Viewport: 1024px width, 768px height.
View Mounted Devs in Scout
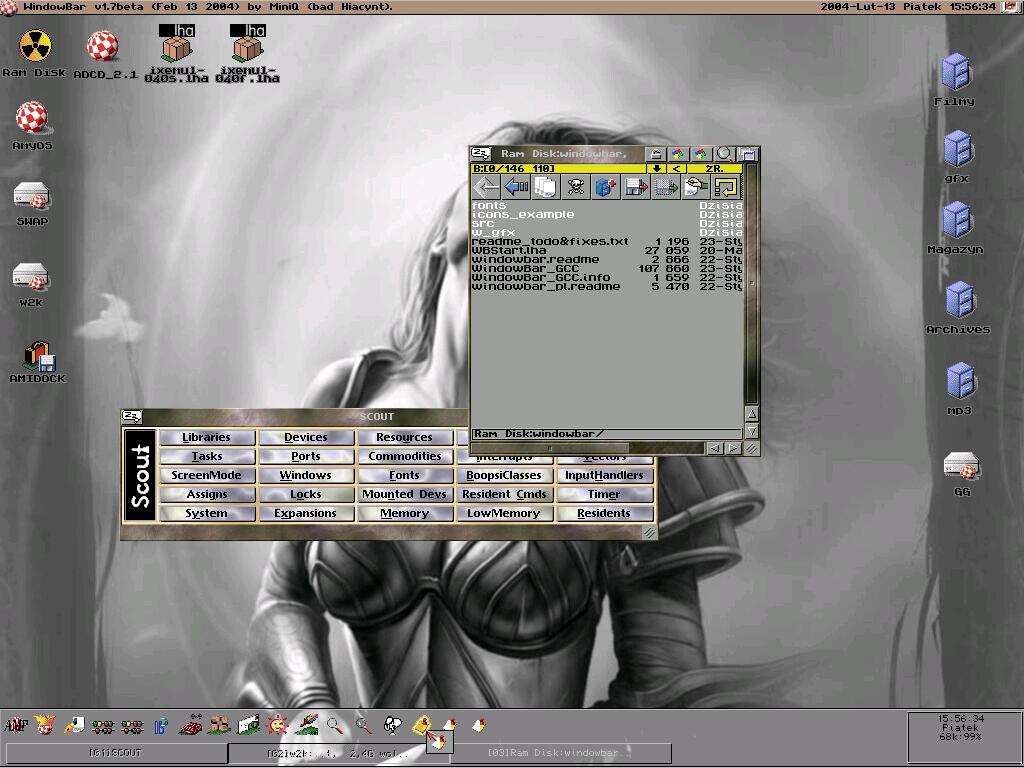[404, 494]
